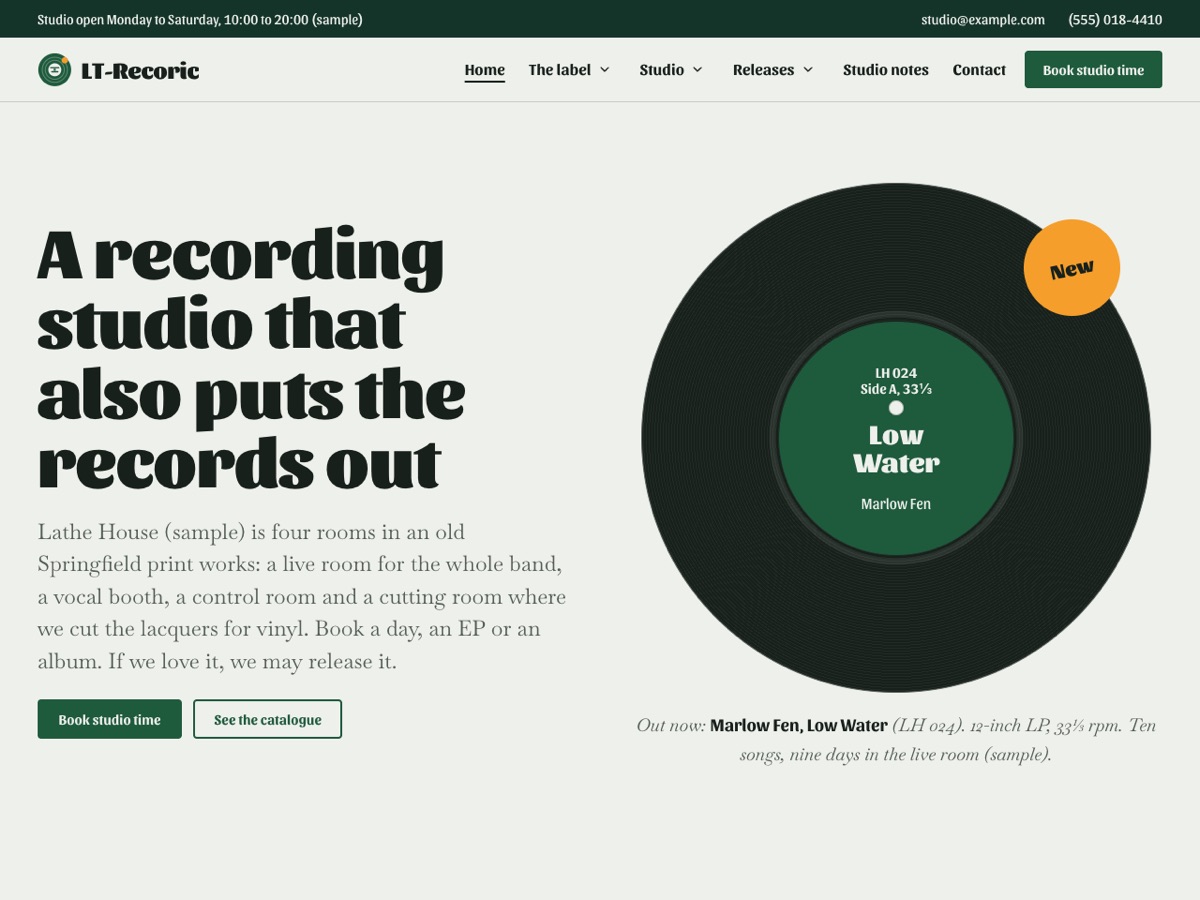The image size is (1200, 900).
Task: Click the vinyl record spindle hole
Action: 896,408
